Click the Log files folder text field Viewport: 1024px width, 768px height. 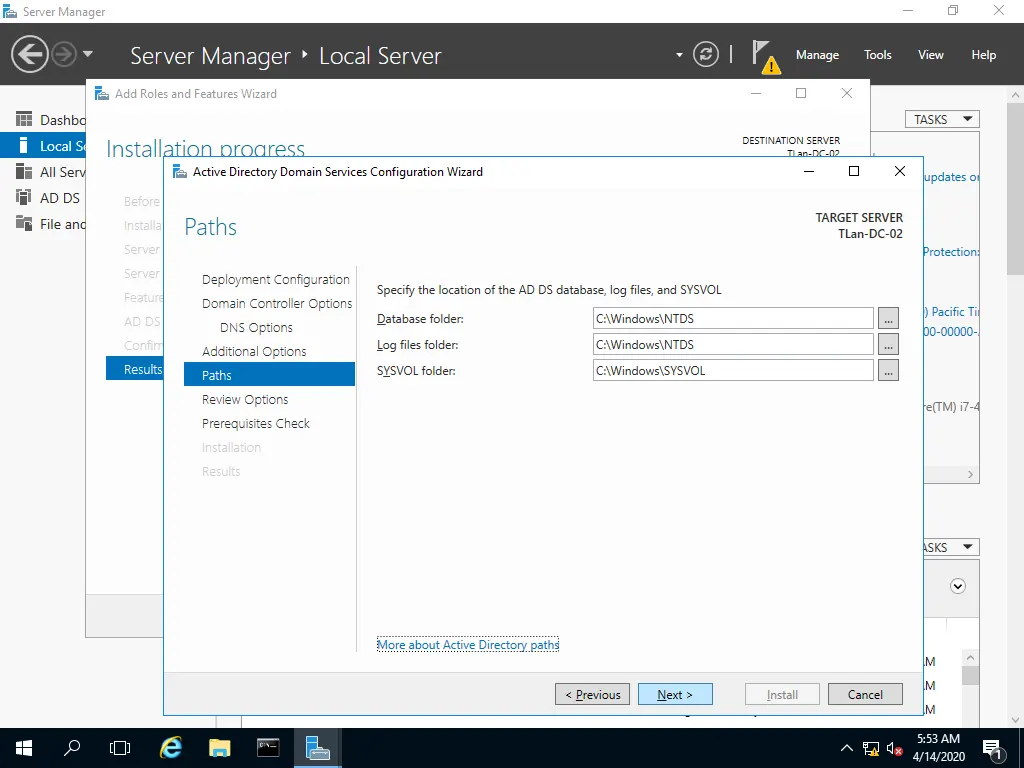coord(733,344)
